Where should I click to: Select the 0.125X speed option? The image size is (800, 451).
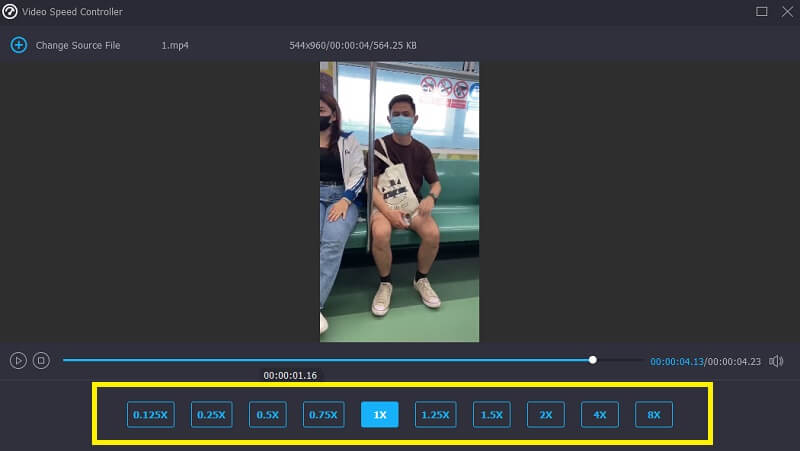coord(150,414)
